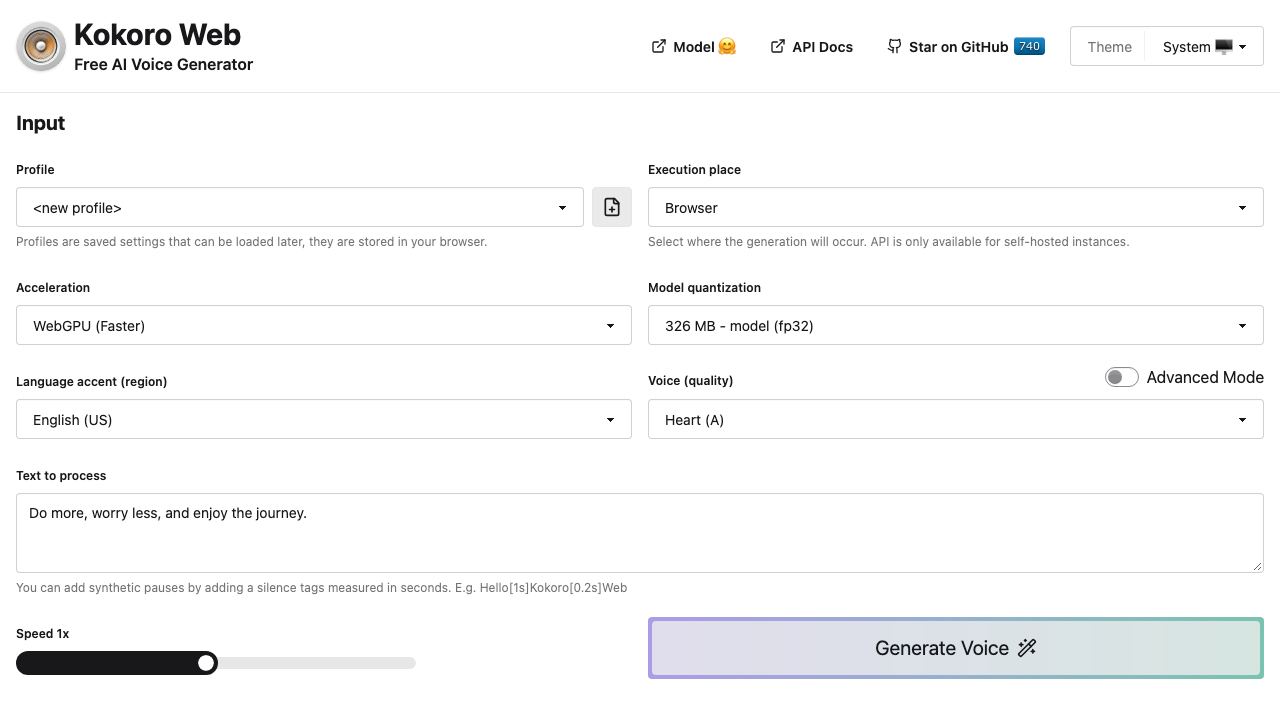This screenshot has width=1280, height=720.
Task: Click the Free AI Voice Generator subtitle
Action: [x=163, y=64]
